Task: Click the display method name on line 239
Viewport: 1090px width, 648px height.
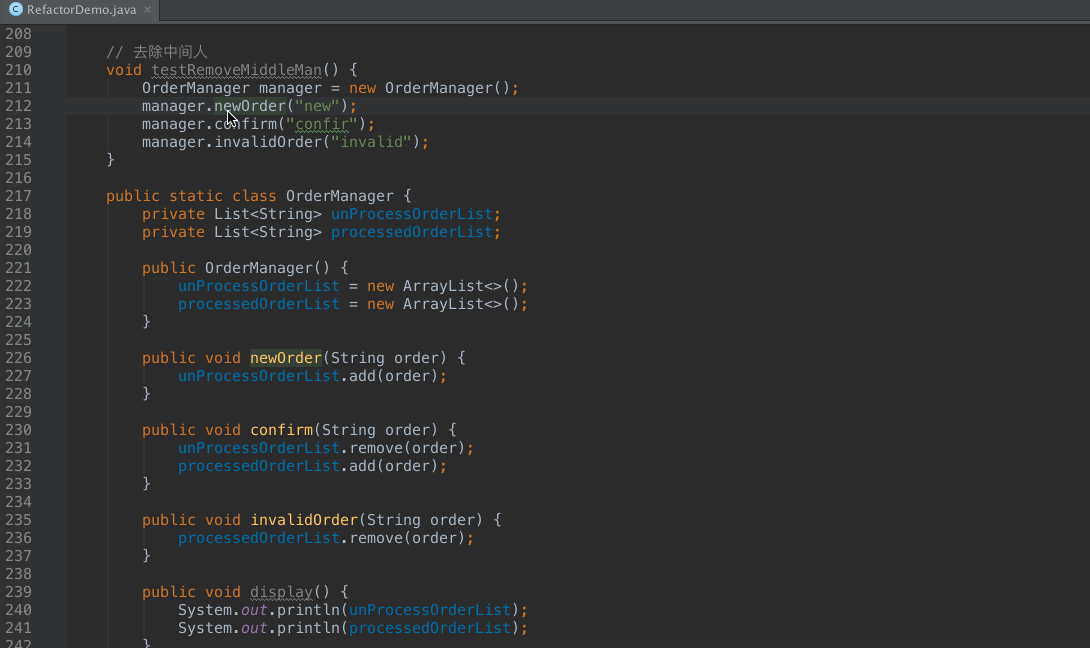Action: [282, 592]
